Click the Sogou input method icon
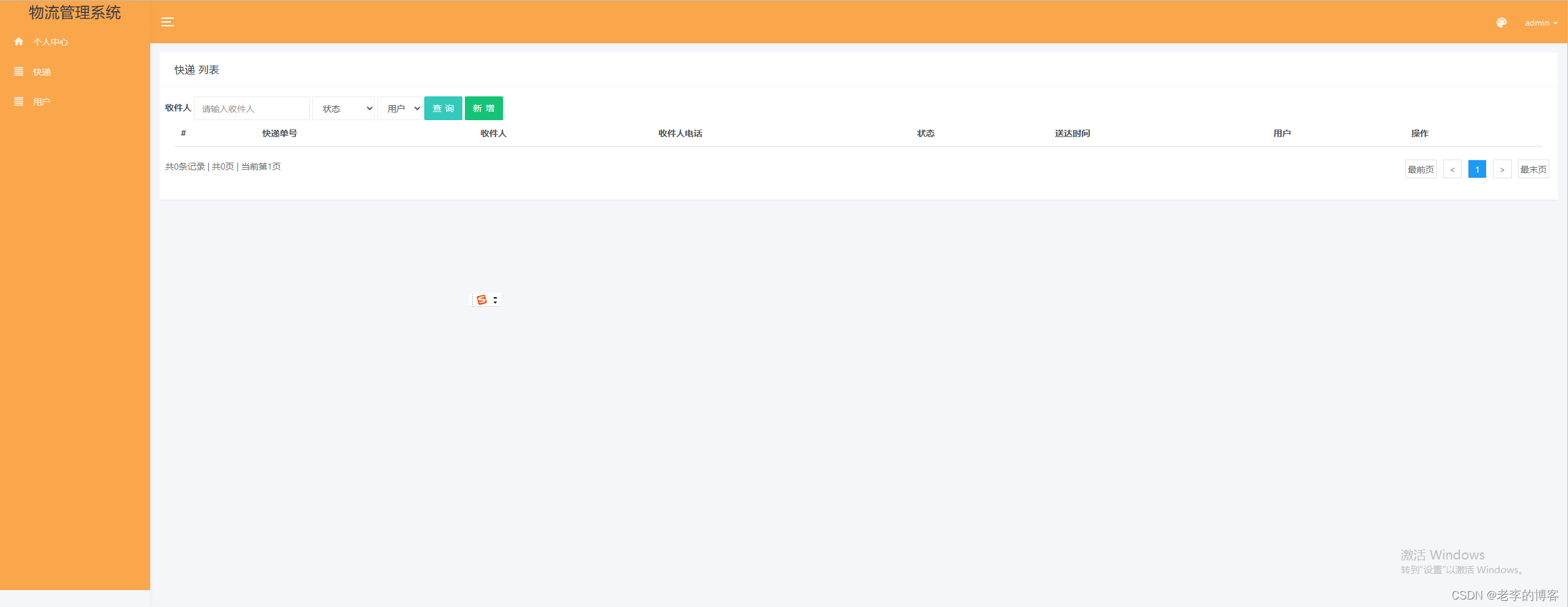Screen dimensions: 1568x607 481,299
